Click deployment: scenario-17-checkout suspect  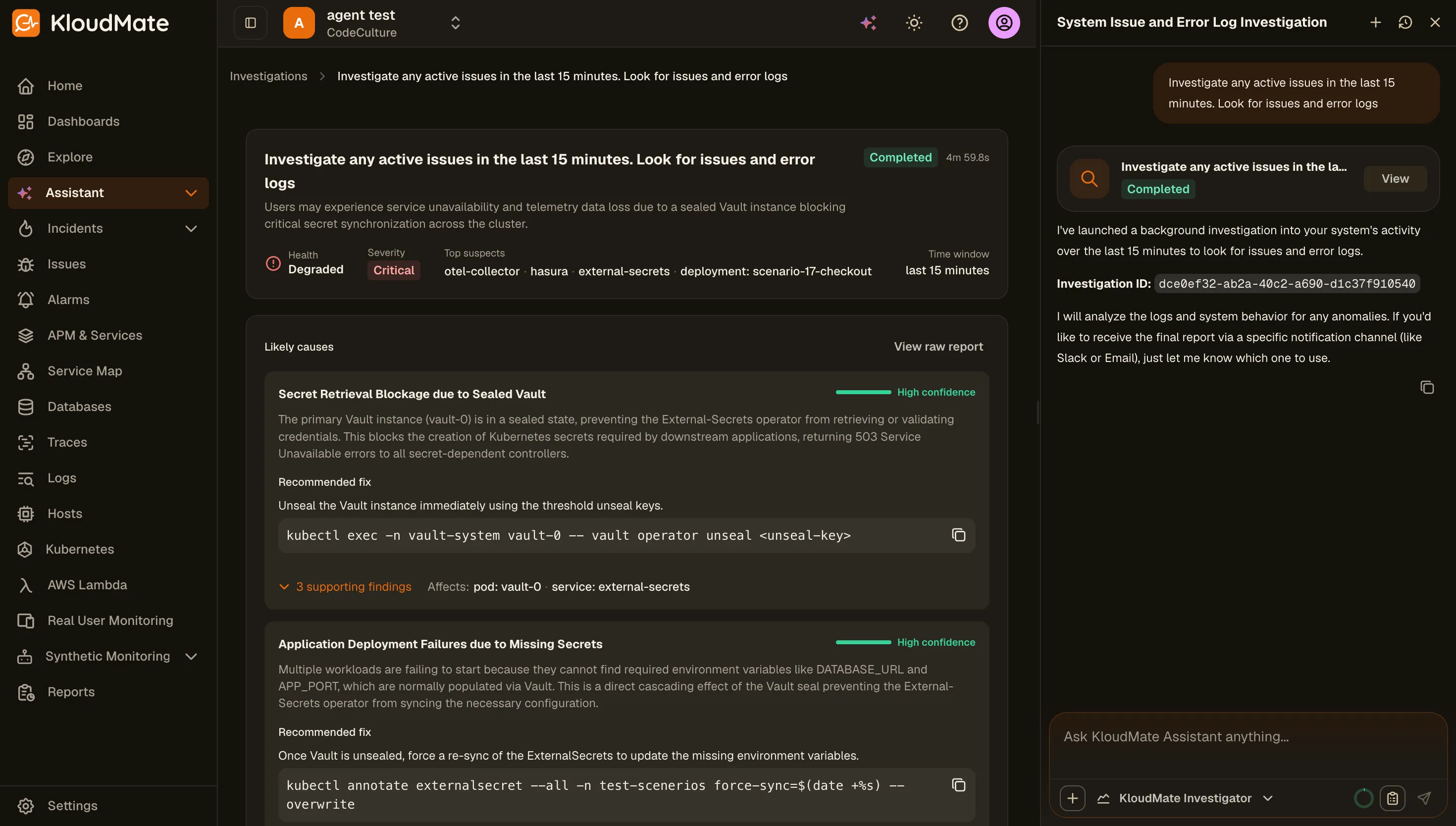click(x=776, y=271)
